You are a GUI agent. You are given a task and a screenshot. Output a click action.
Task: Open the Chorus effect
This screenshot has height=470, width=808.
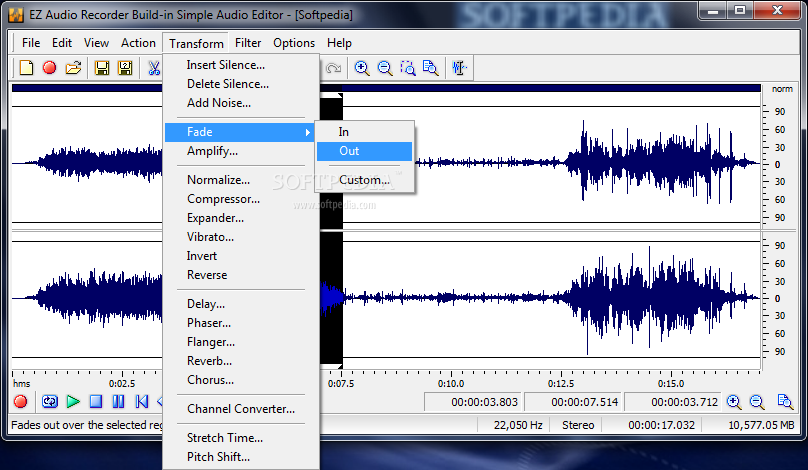coord(240,380)
